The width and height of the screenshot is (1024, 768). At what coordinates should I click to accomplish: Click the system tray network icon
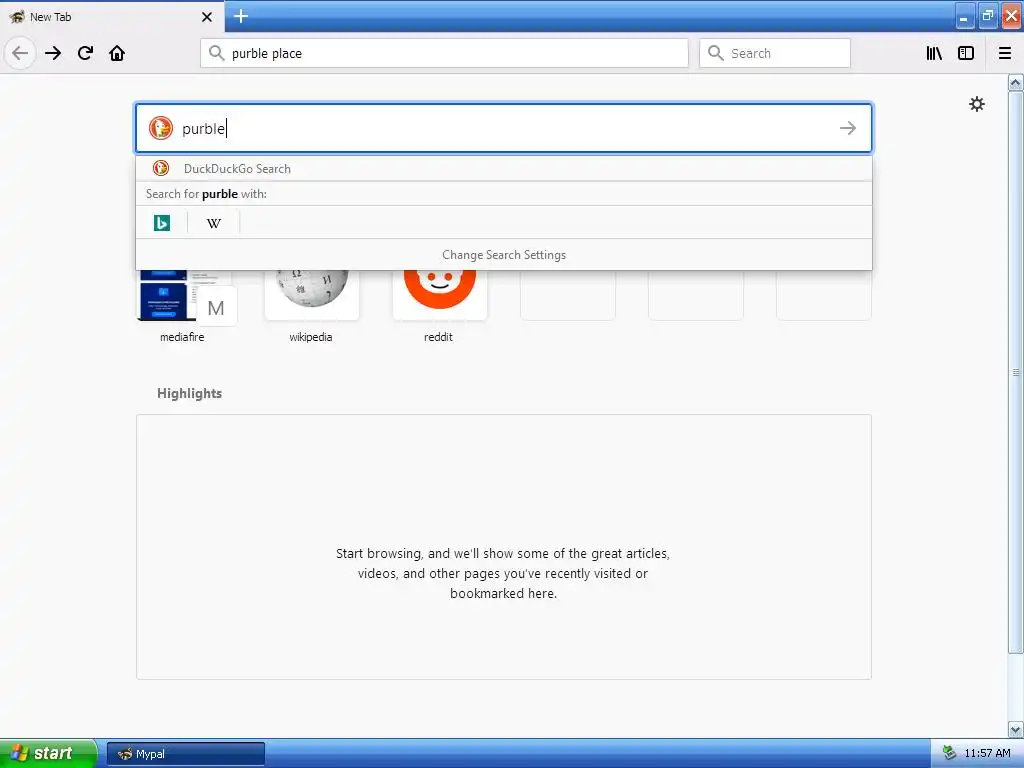[949, 754]
